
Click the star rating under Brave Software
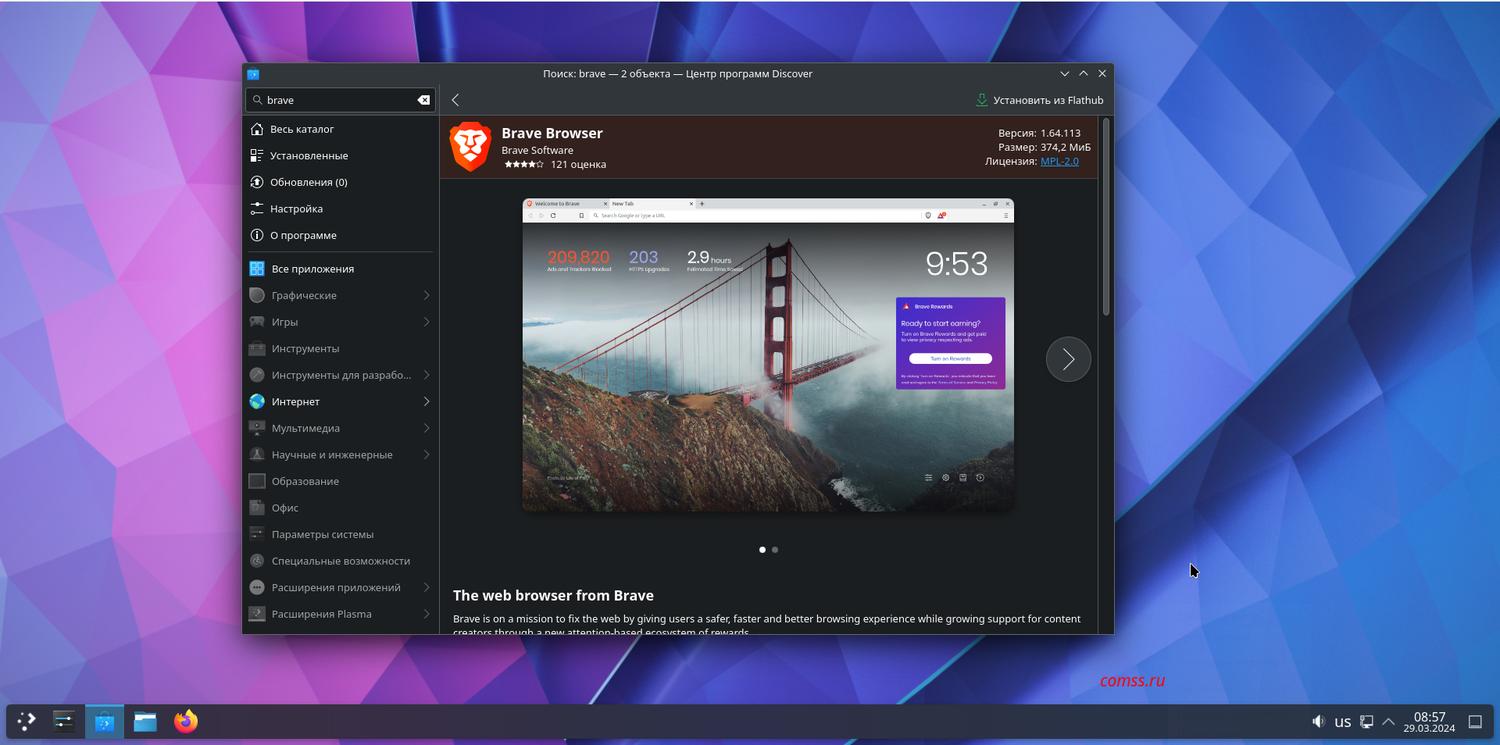coord(524,164)
